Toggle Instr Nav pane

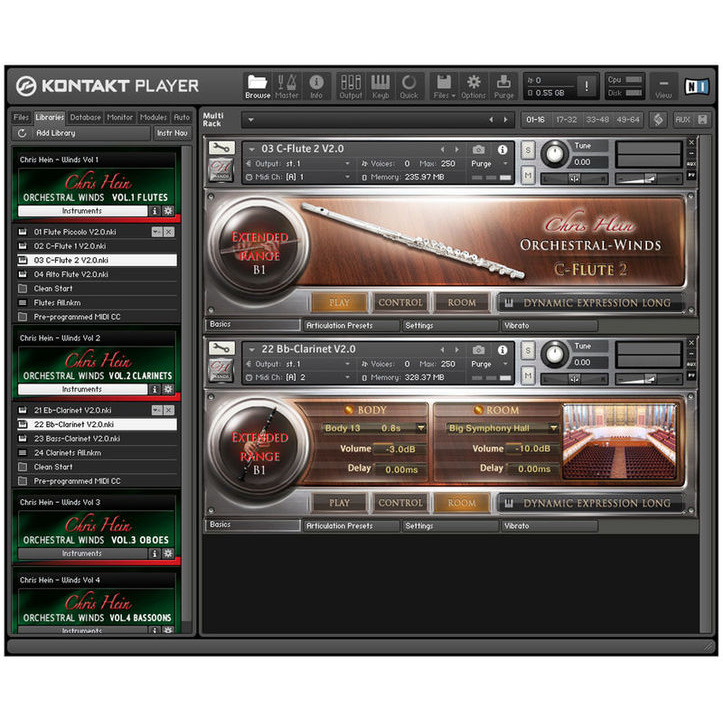[x=172, y=133]
